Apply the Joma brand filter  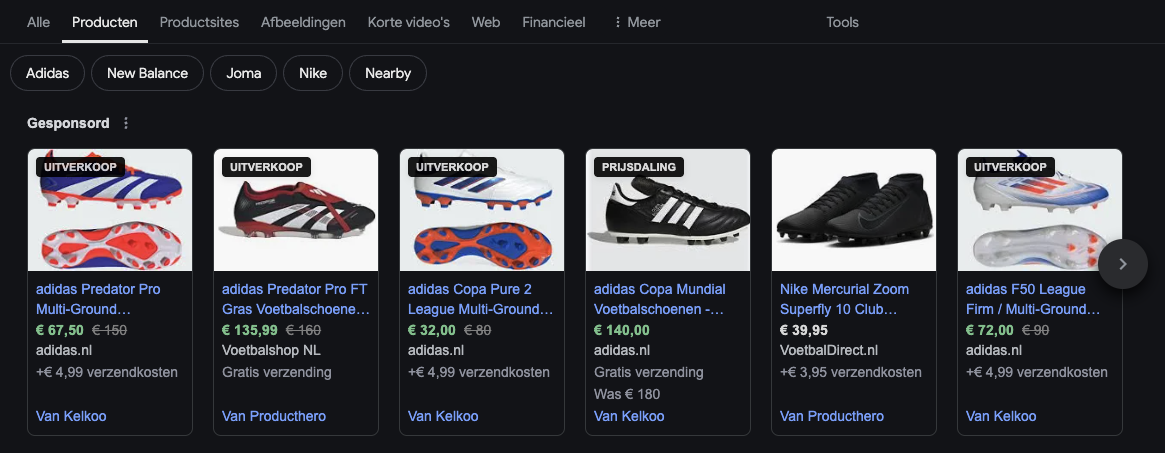[x=244, y=73]
